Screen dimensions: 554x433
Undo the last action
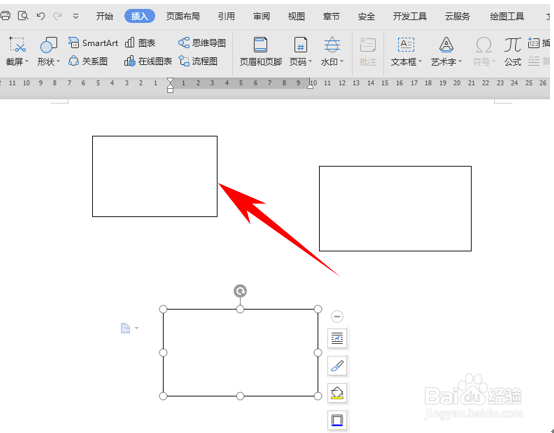41,16
